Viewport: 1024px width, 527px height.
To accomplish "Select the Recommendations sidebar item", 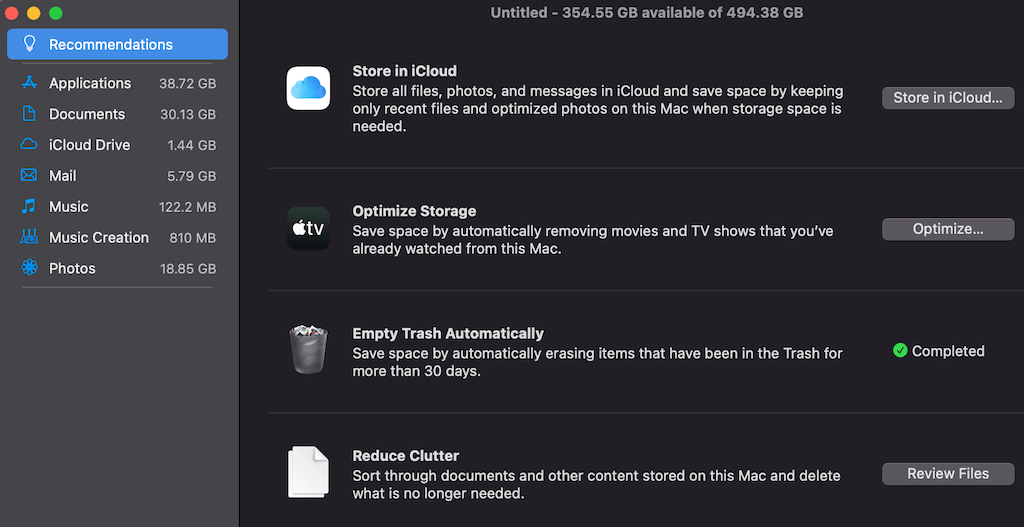I will pyautogui.click(x=118, y=44).
